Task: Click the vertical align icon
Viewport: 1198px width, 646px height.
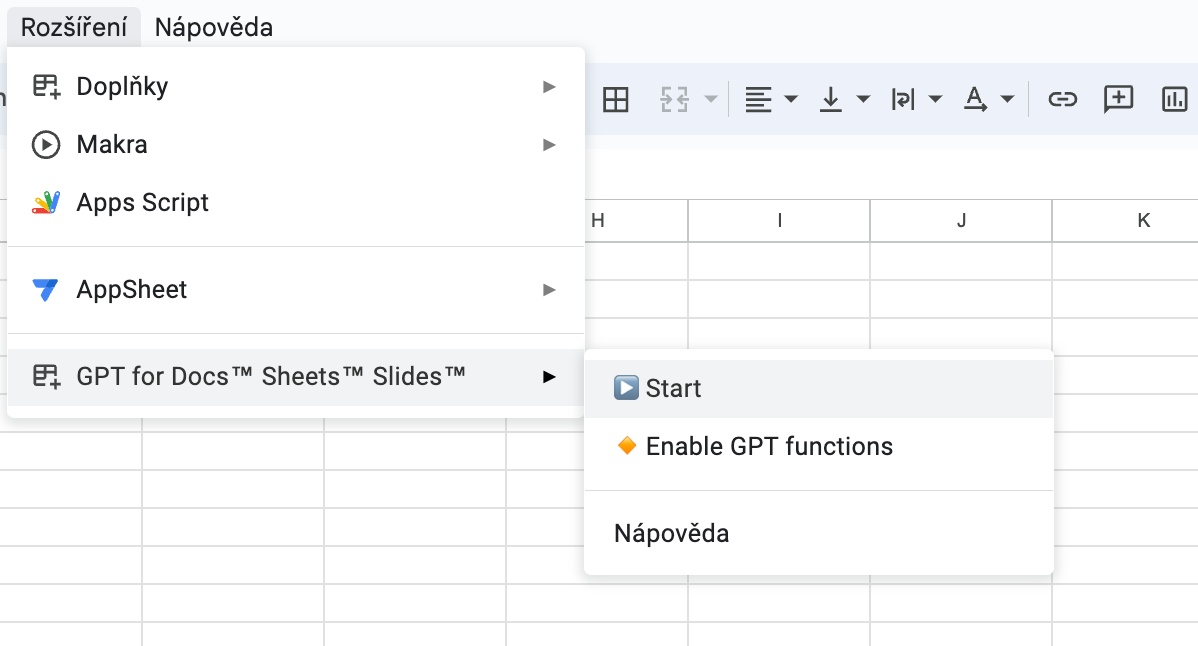Action: 831,99
